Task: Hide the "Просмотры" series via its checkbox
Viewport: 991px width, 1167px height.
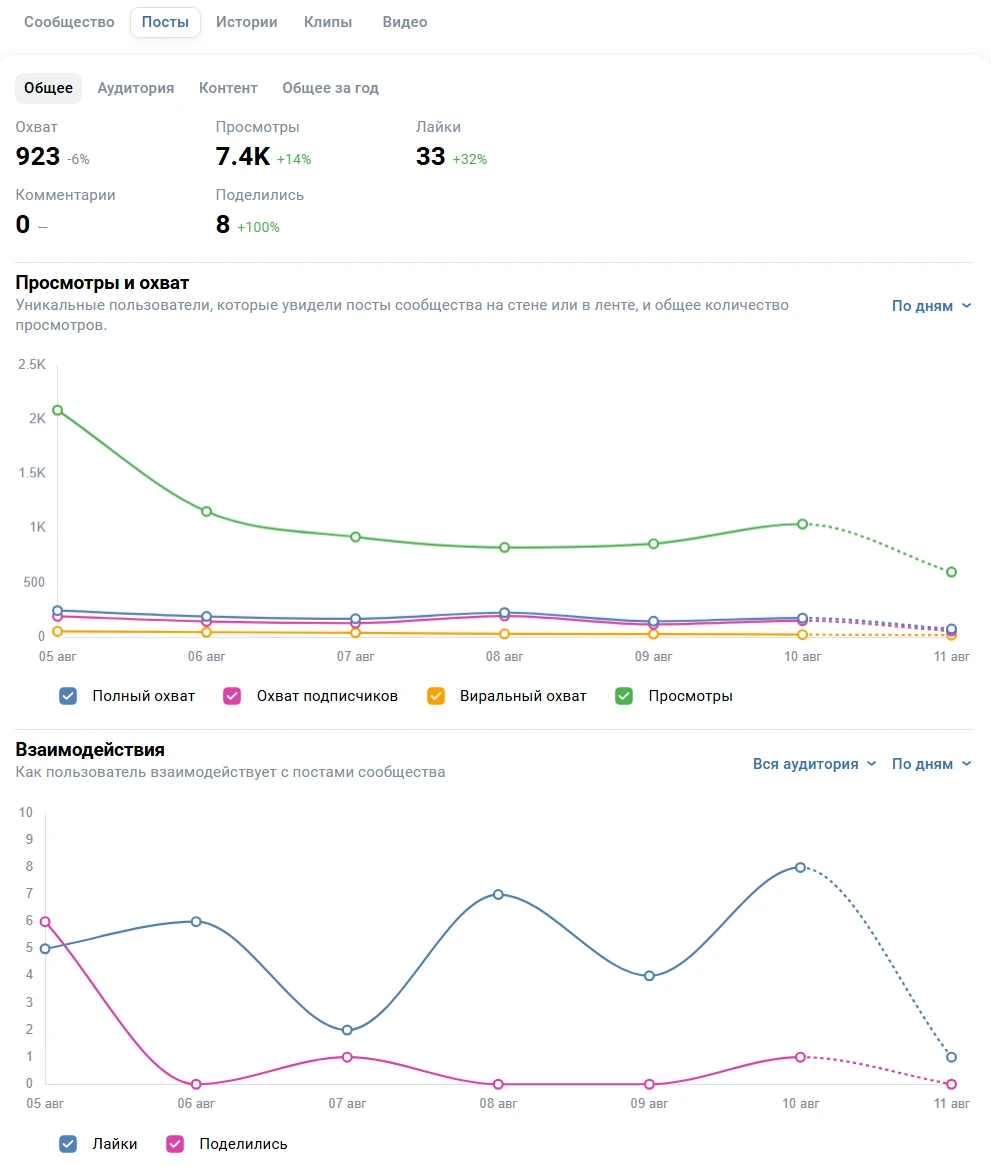Action: coord(624,696)
